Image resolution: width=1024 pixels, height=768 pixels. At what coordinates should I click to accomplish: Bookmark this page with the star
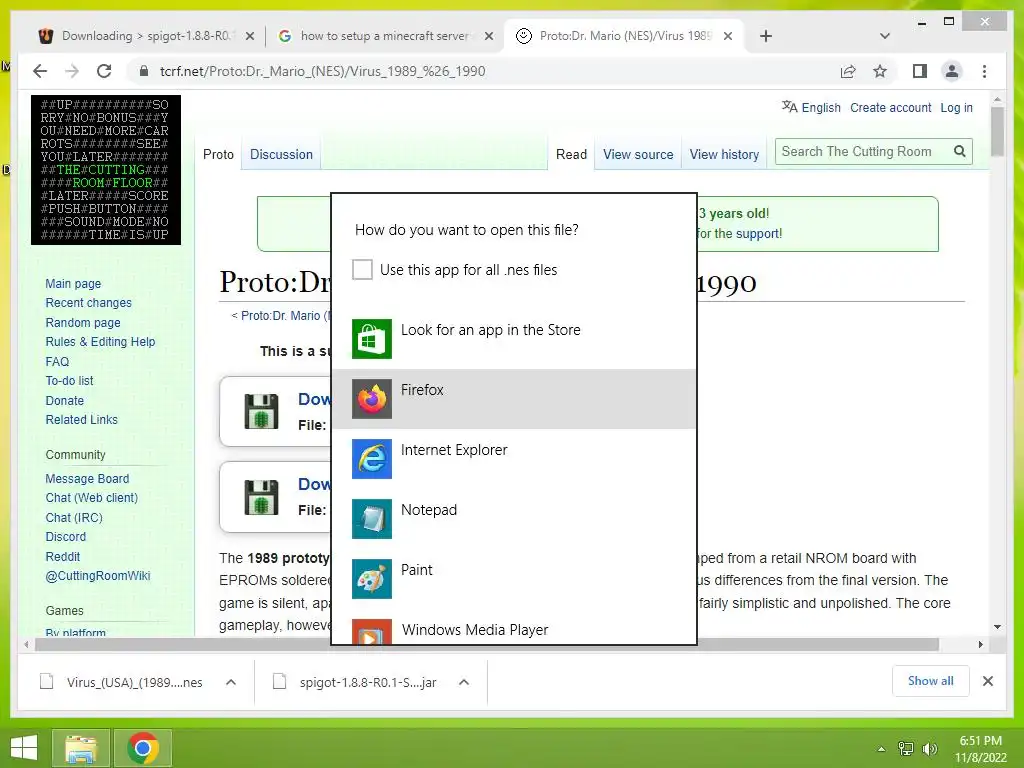pos(880,71)
